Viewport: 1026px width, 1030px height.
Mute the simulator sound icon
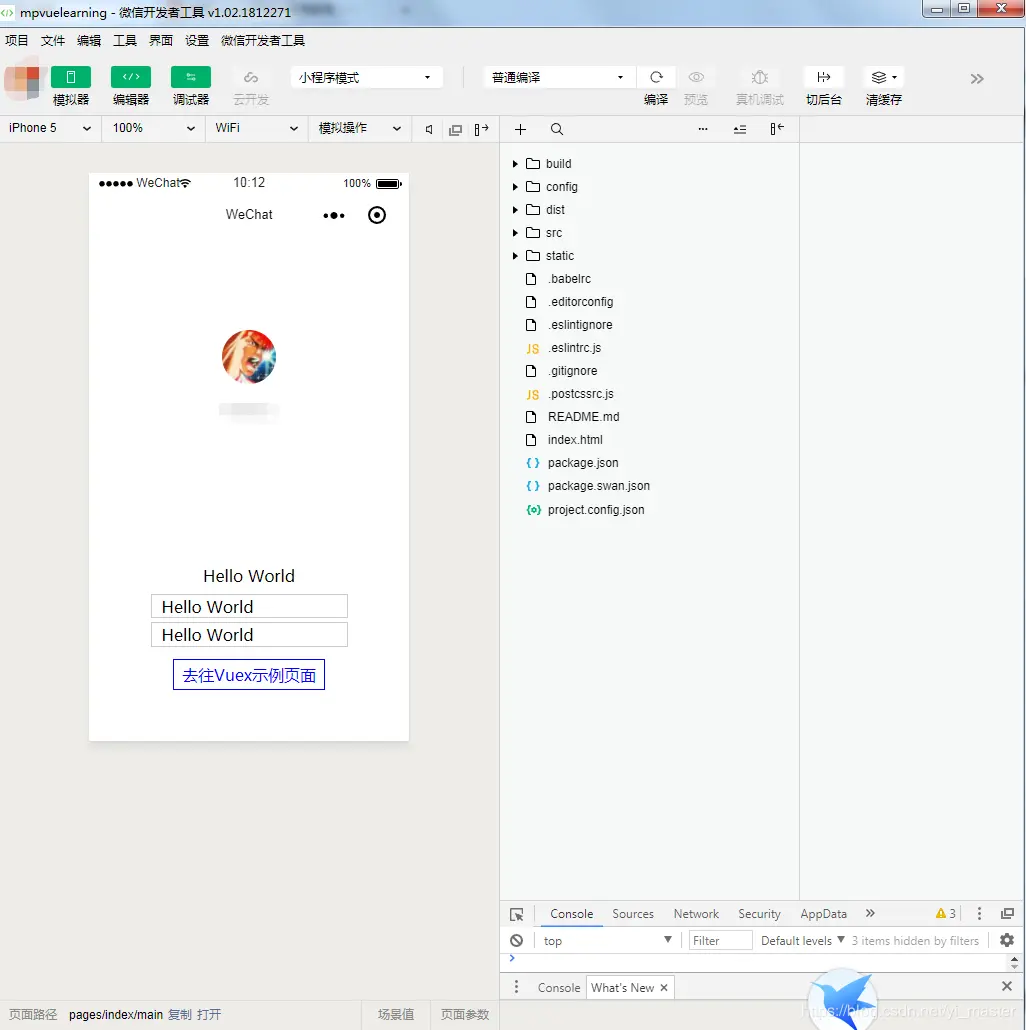point(427,129)
